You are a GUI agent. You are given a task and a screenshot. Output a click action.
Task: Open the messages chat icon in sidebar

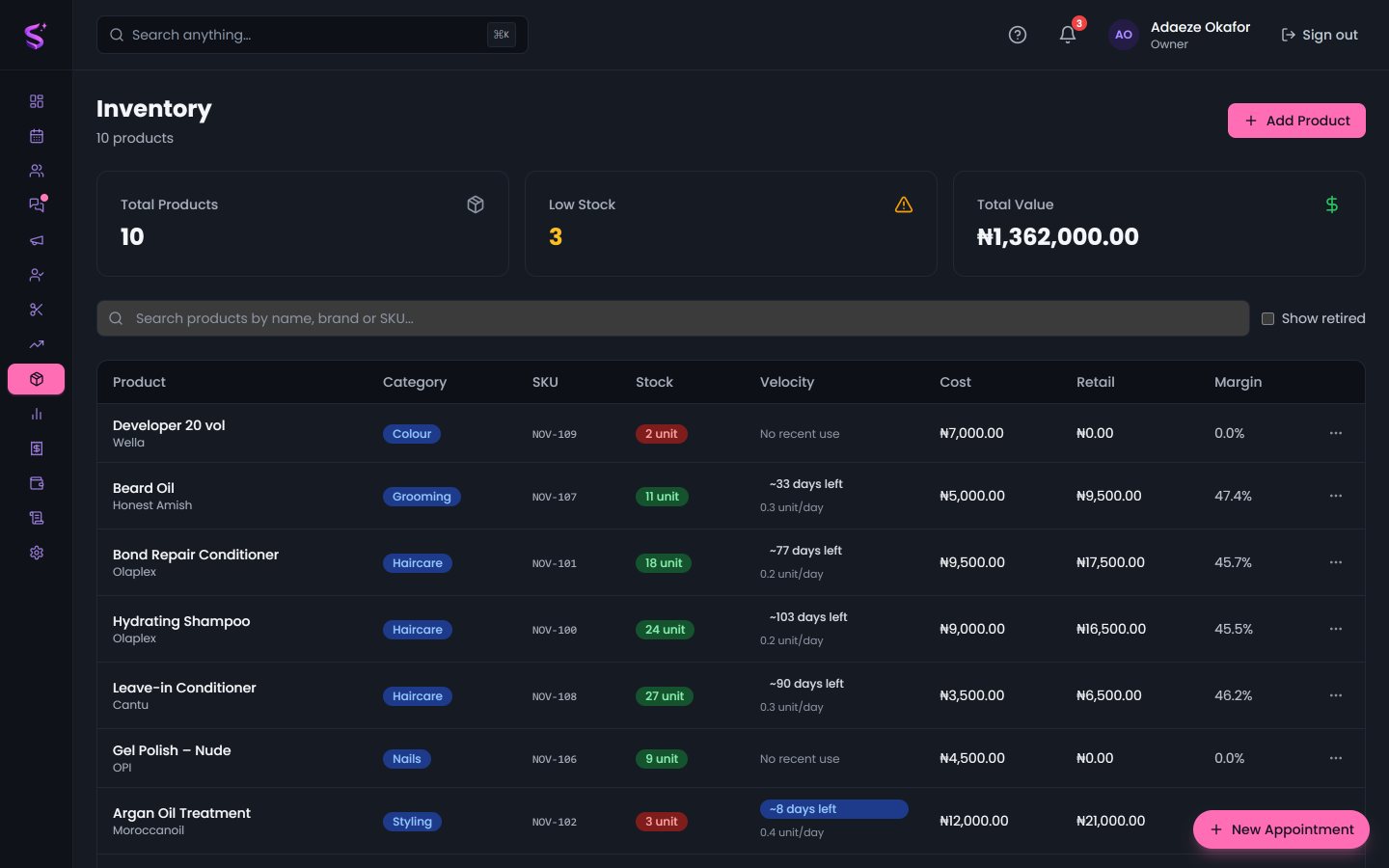click(x=37, y=205)
